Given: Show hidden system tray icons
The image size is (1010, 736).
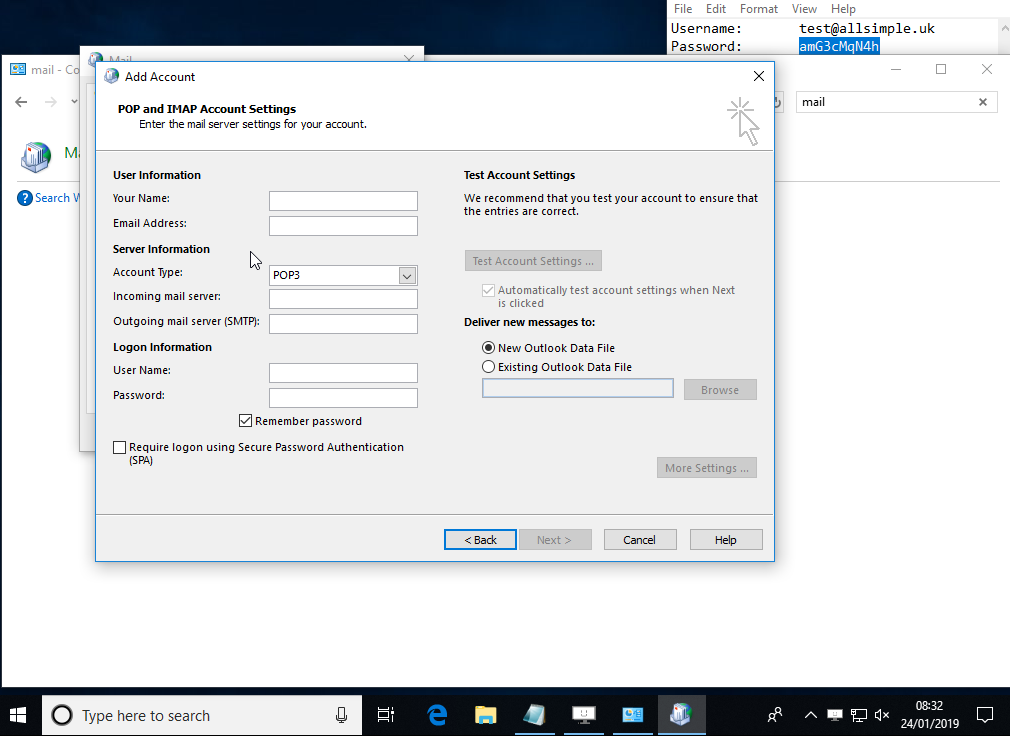Looking at the screenshot, I should [810, 715].
